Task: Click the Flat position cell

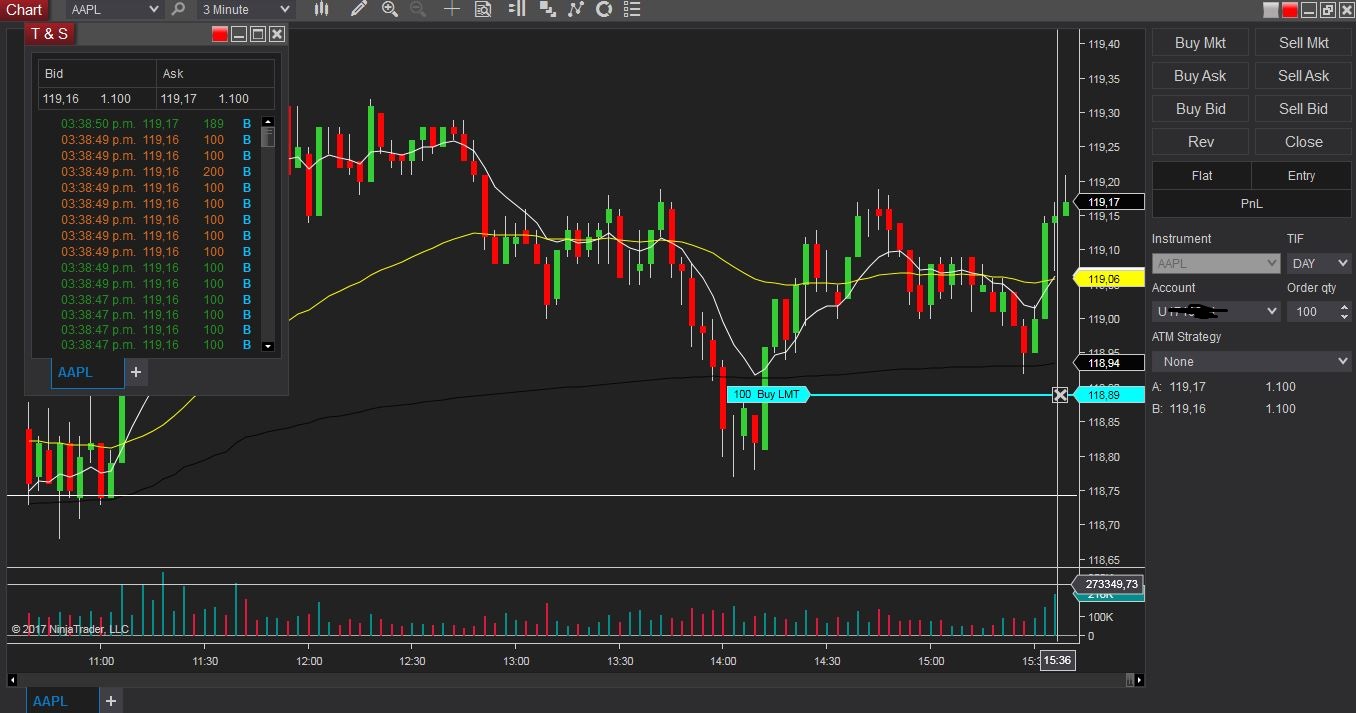Action: pos(1202,175)
